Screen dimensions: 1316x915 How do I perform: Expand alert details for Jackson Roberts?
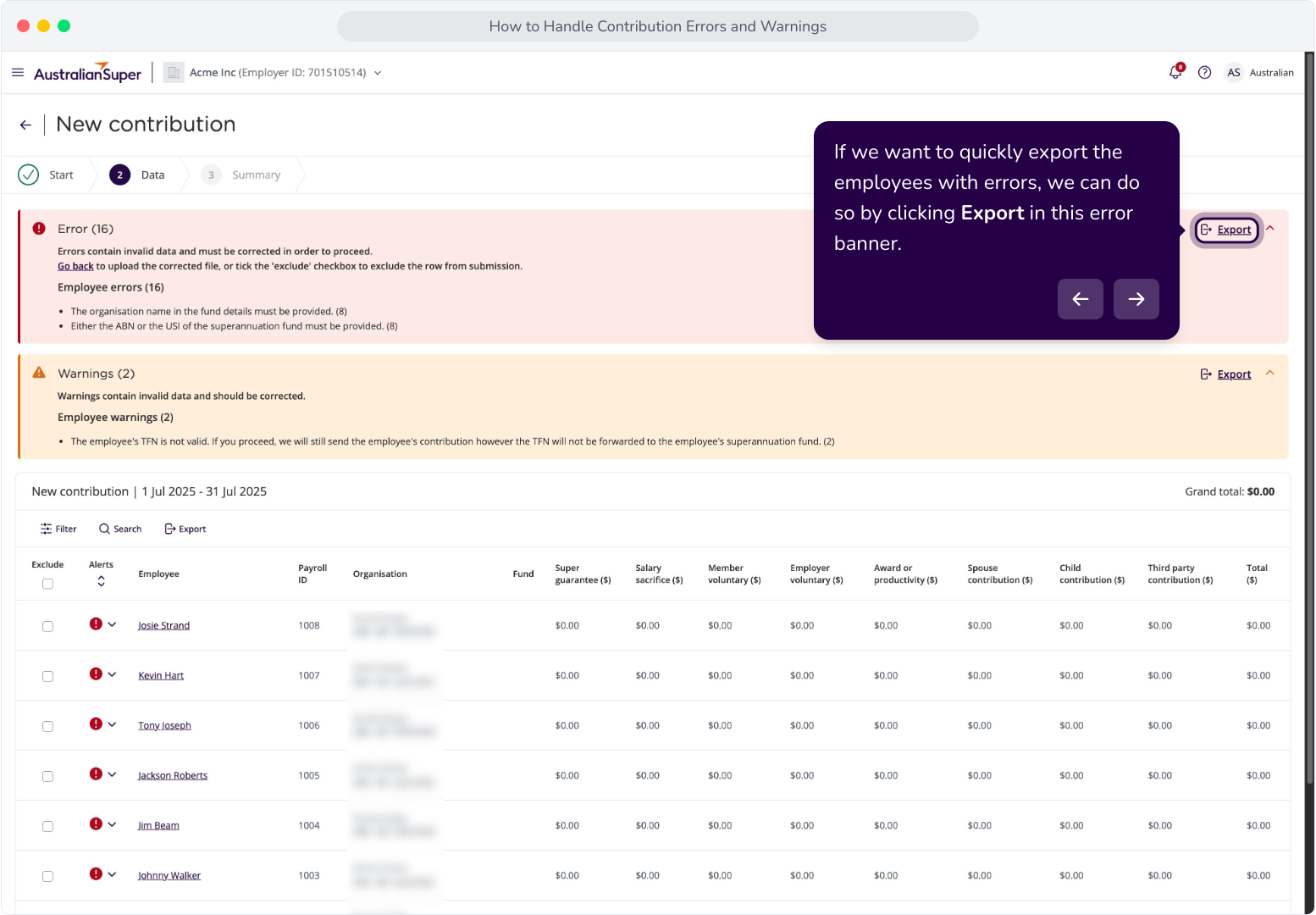tap(112, 774)
